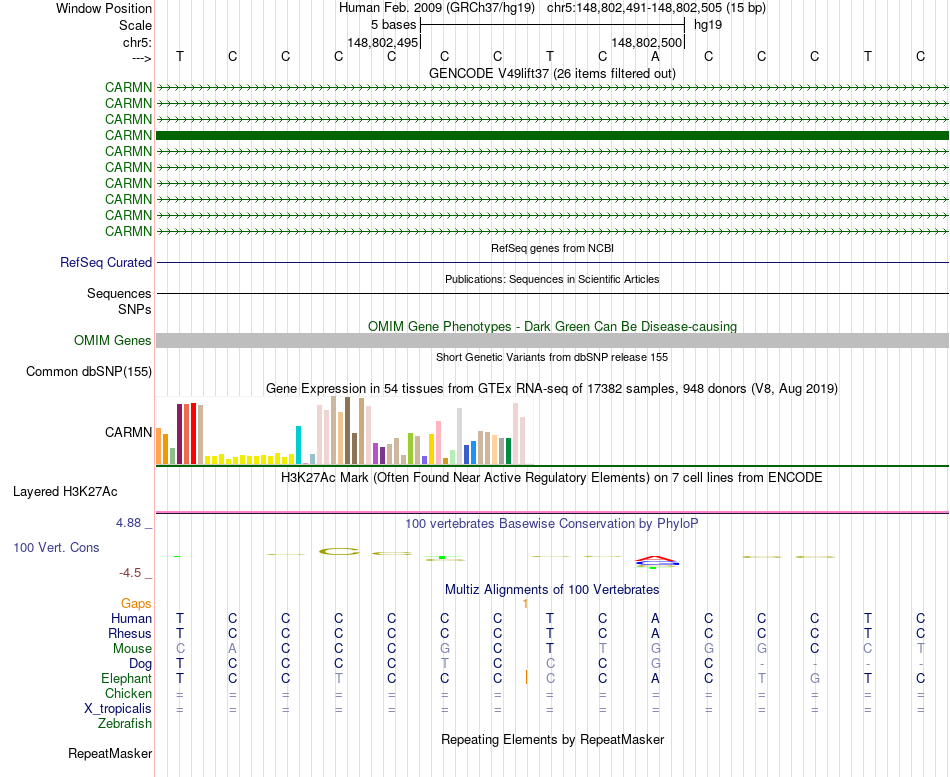The width and height of the screenshot is (950, 777).
Task: Open 'Multiz Alignments of 100 Vertebrates' title
Action: click(x=552, y=590)
